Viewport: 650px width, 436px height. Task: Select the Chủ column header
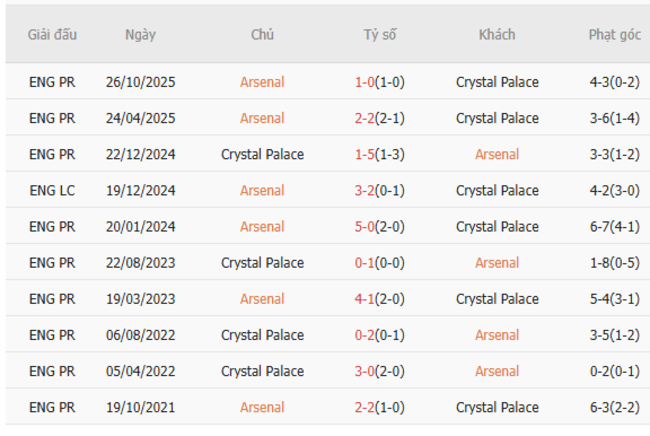[x=262, y=34]
